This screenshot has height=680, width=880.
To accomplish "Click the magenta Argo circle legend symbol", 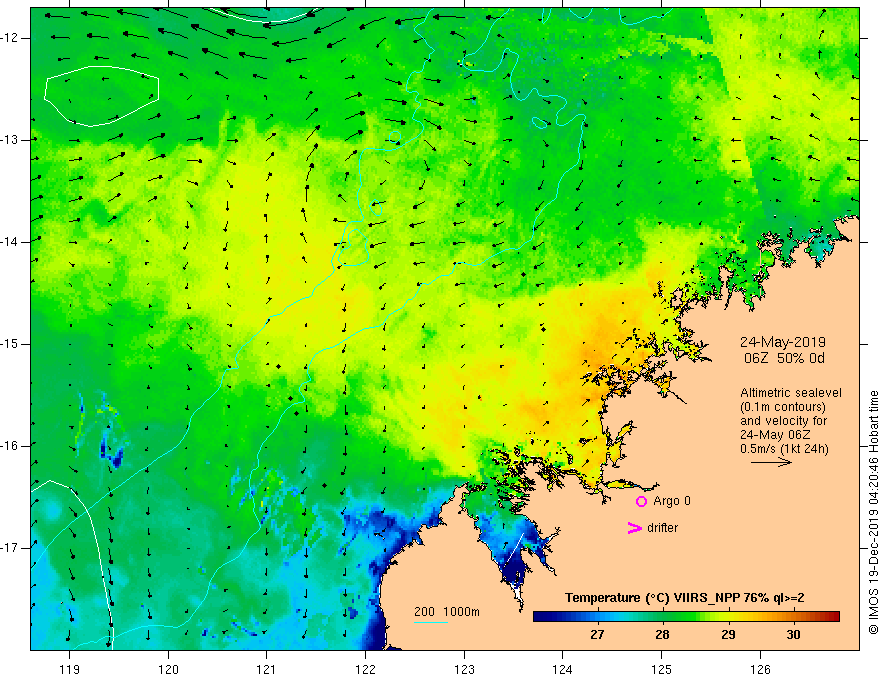I will point(641,502).
